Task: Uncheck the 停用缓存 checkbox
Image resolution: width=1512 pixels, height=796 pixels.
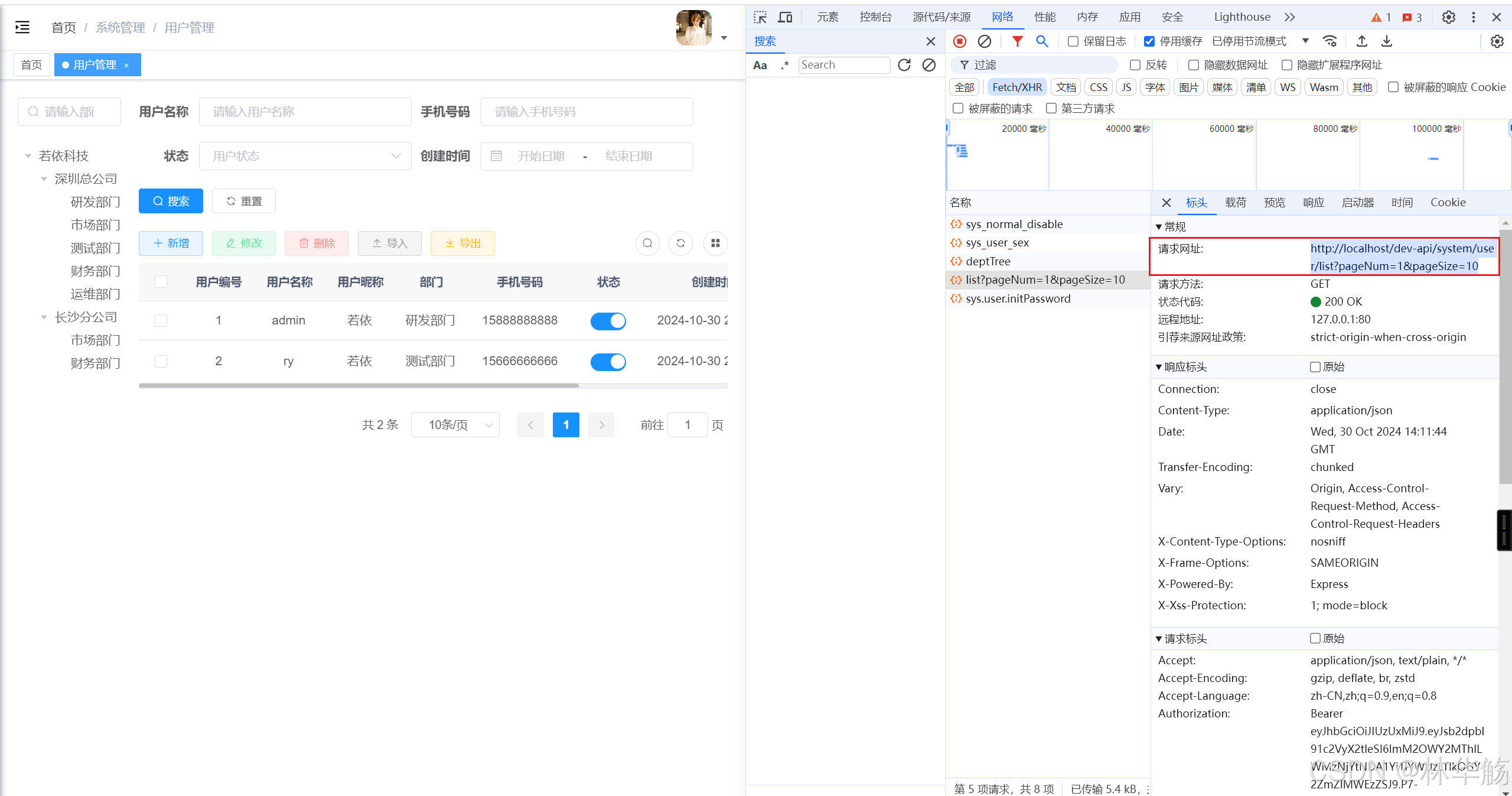Action: point(1149,41)
